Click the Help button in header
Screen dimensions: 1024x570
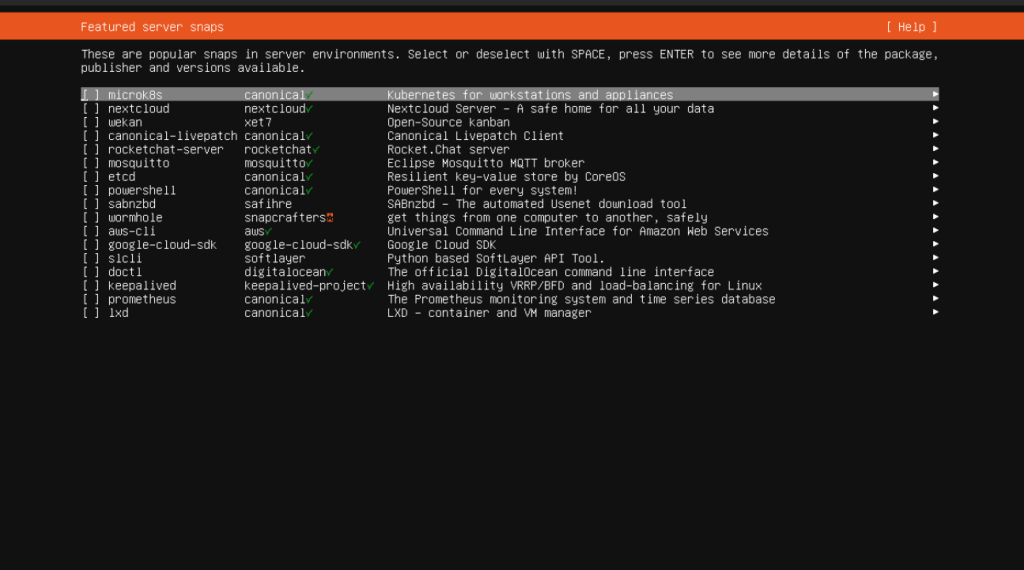click(x=911, y=27)
